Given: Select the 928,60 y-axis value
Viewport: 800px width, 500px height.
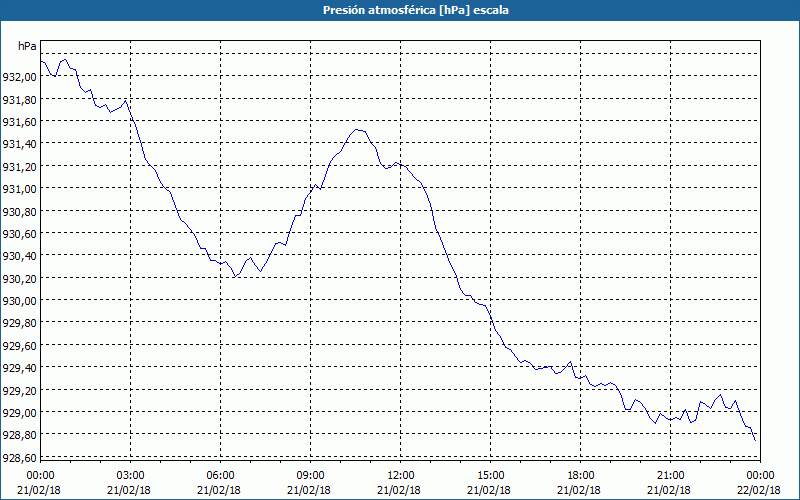Looking at the screenshot, I should tap(19, 457).
